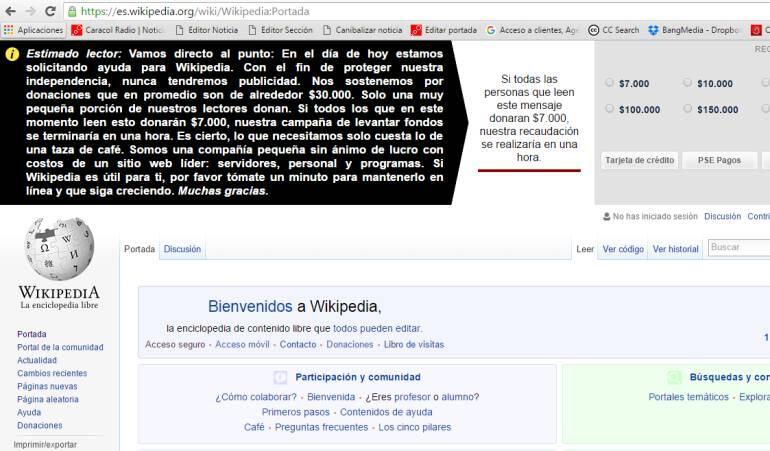Open the Caracol Radio bookmark
The height and width of the screenshot is (451, 770).
pyautogui.click(x=117, y=30)
